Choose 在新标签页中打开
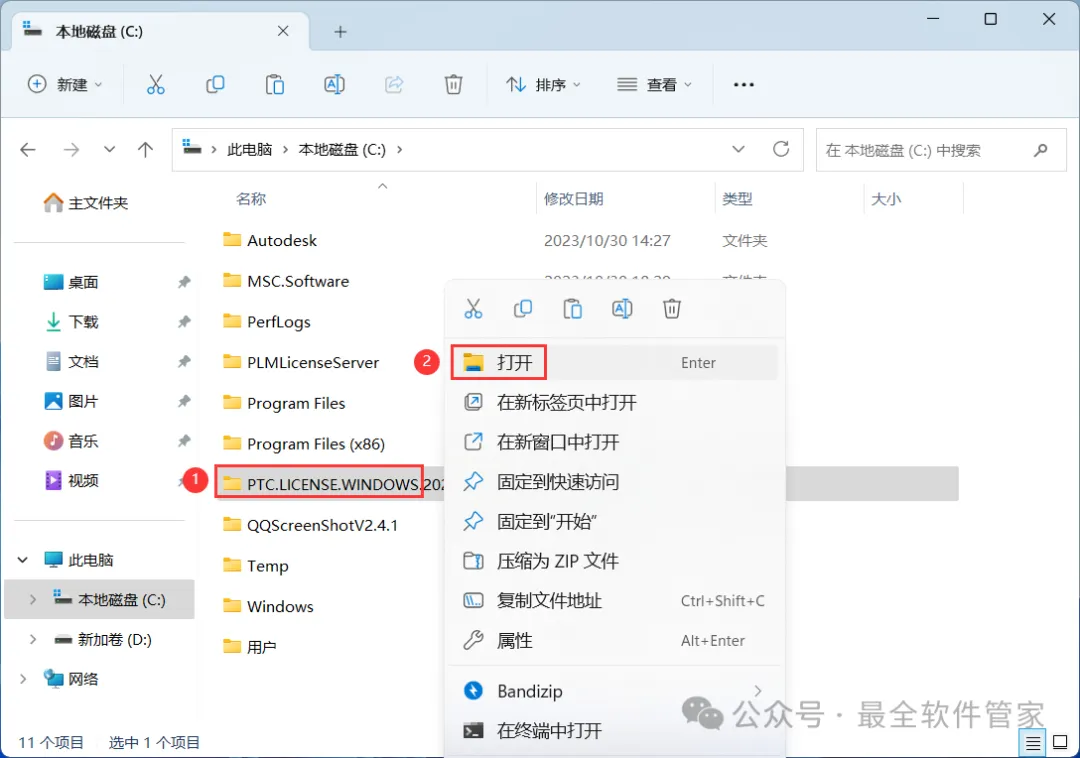The width and height of the screenshot is (1080, 758). click(x=614, y=402)
